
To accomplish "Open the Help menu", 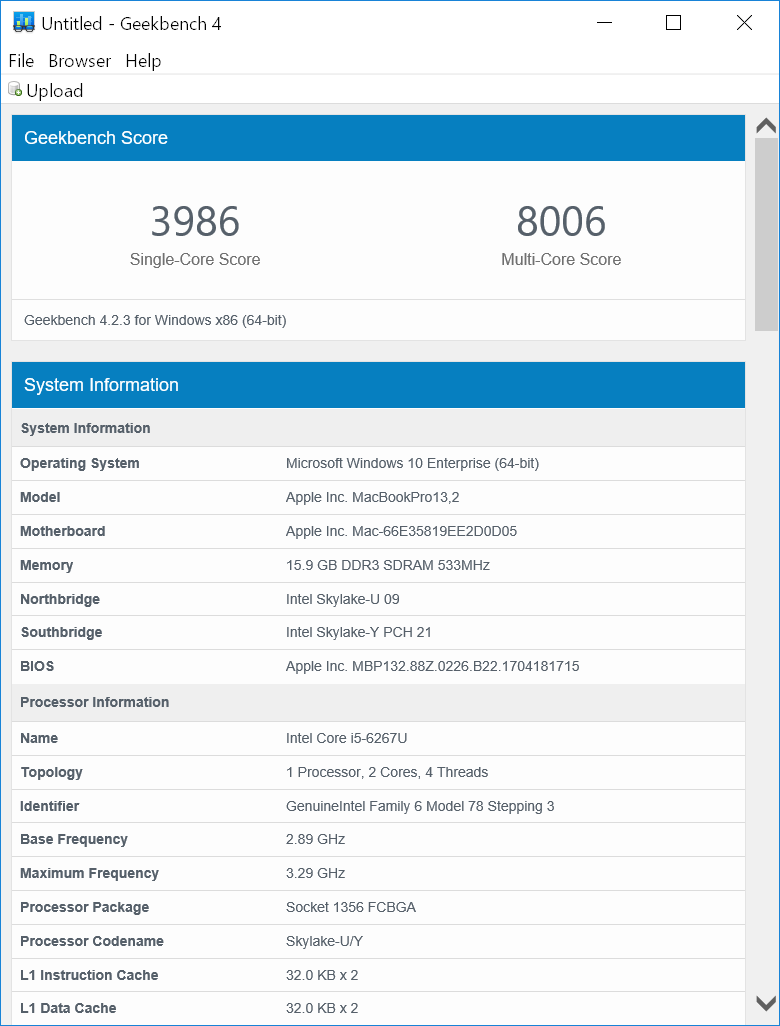I will pyautogui.click(x=143, y=61).
